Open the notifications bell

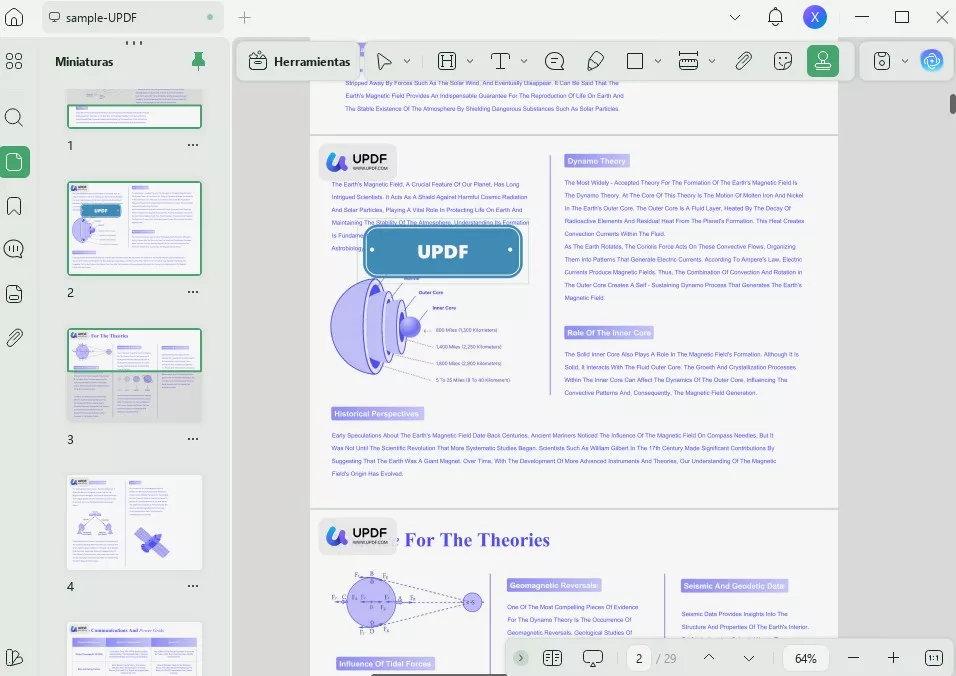click(x=775, y=17)
